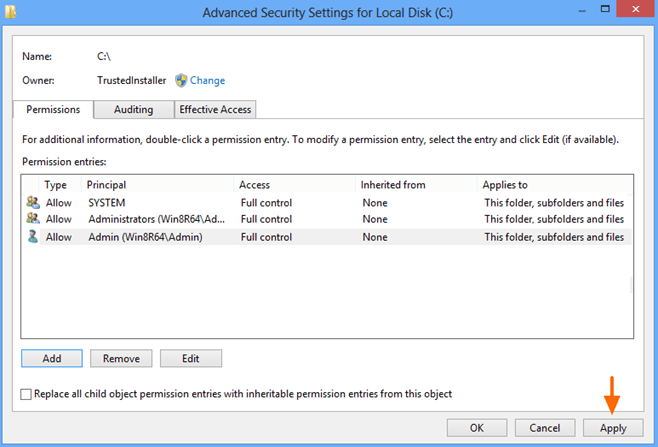
Task: Enable Replace all child object permission entries
Action: (x=26, y=394)
